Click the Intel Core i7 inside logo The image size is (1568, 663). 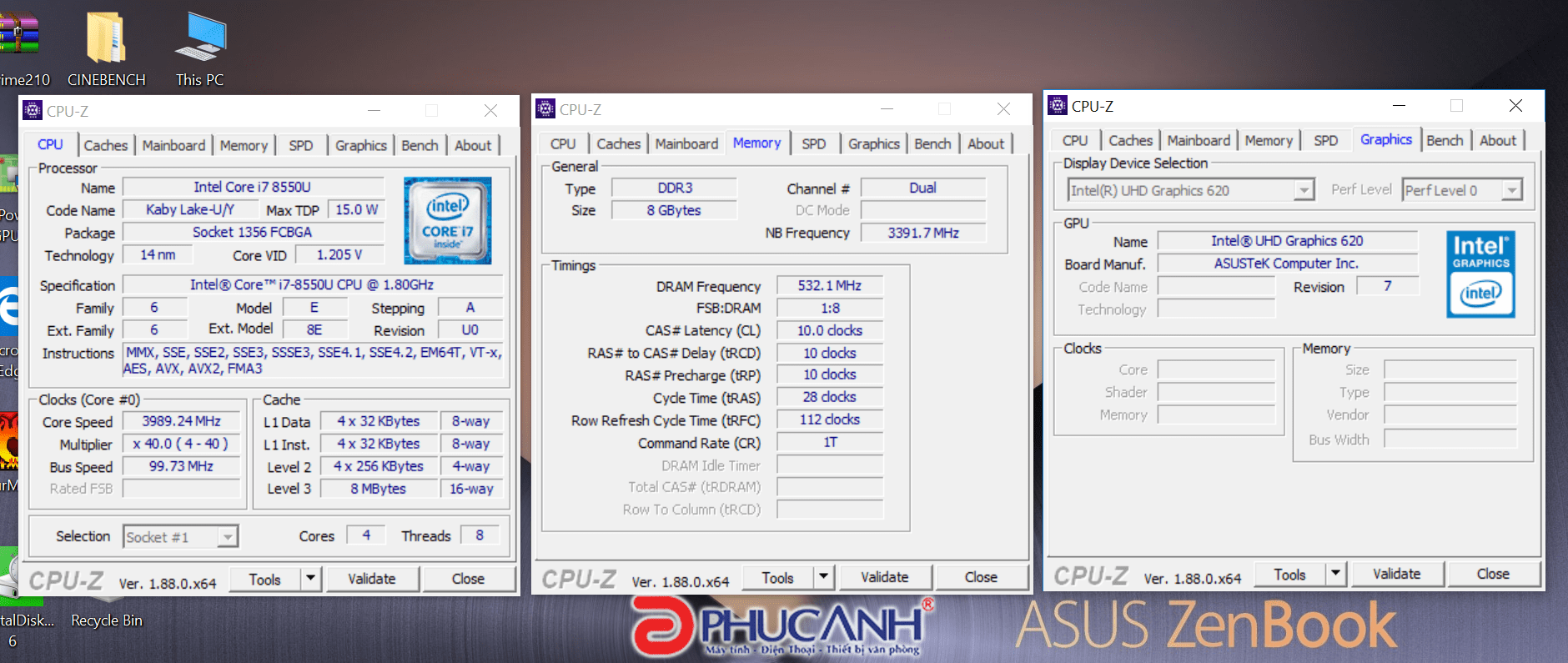click(448, 220)
